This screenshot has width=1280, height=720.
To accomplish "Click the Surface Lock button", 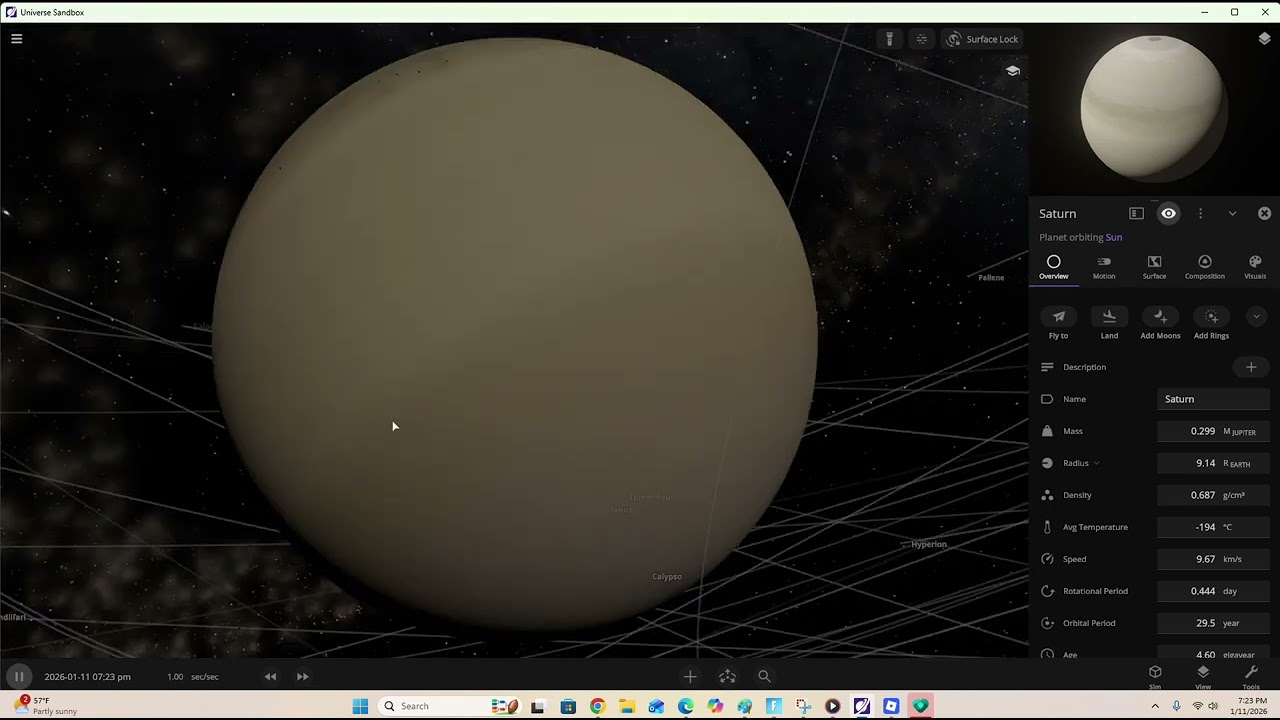I will coord(982,39).
